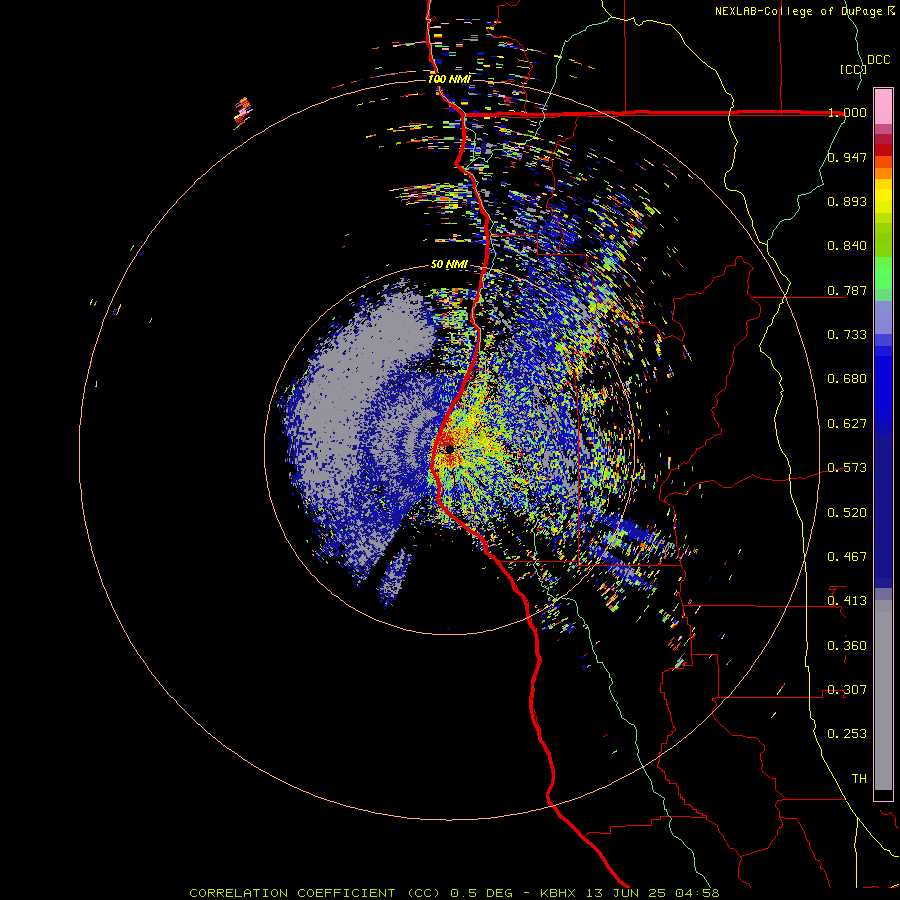The image size is (900, 900).
Task: Select the red segment of the color bar
Action: pyautogui.click(x=883, y=150)
